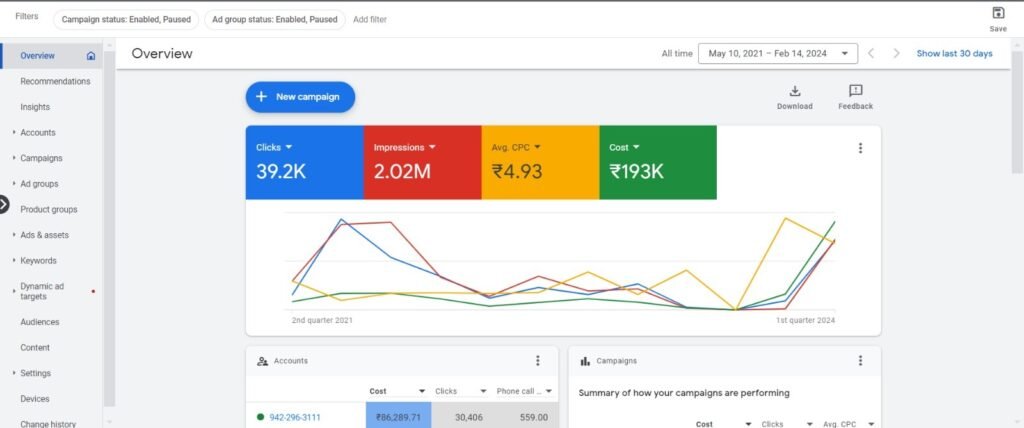Open the Impressions metric dropdown
The width and height of the screenshot is (1024, 428).
pos(432,148)
